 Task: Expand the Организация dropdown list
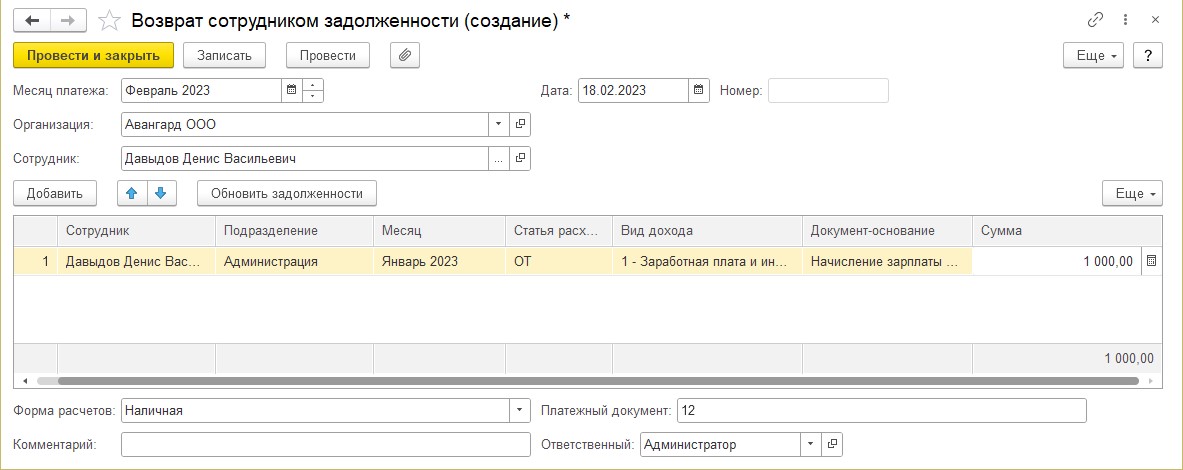coord(499,124)
